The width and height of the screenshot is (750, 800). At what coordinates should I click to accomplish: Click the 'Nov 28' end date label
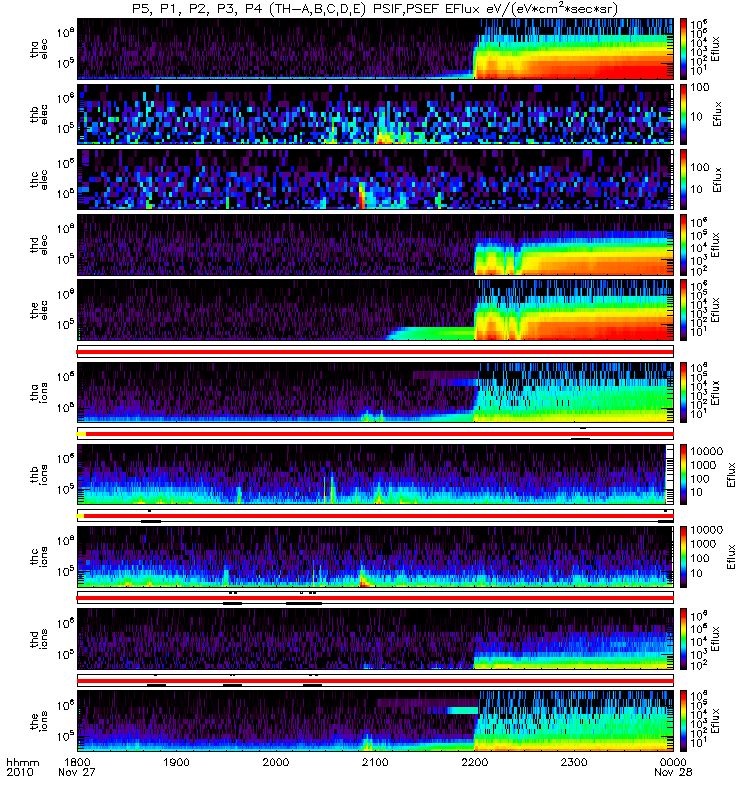673,772
